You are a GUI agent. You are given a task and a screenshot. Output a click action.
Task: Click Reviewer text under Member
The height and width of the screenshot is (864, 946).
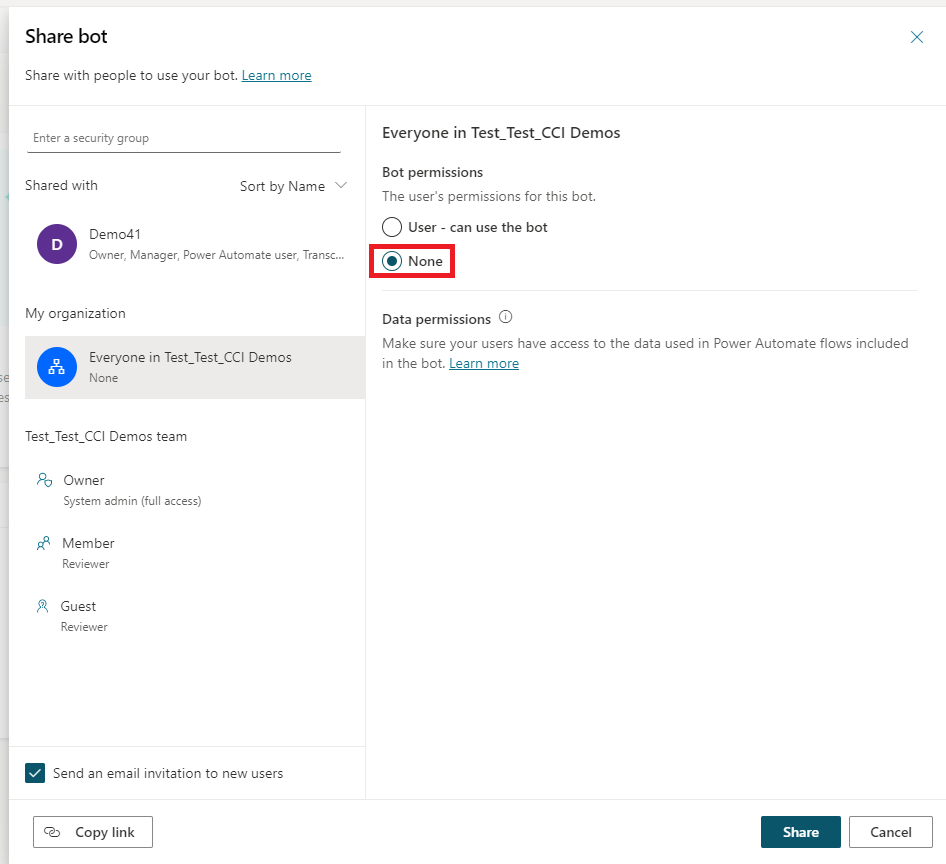(86, 564)
